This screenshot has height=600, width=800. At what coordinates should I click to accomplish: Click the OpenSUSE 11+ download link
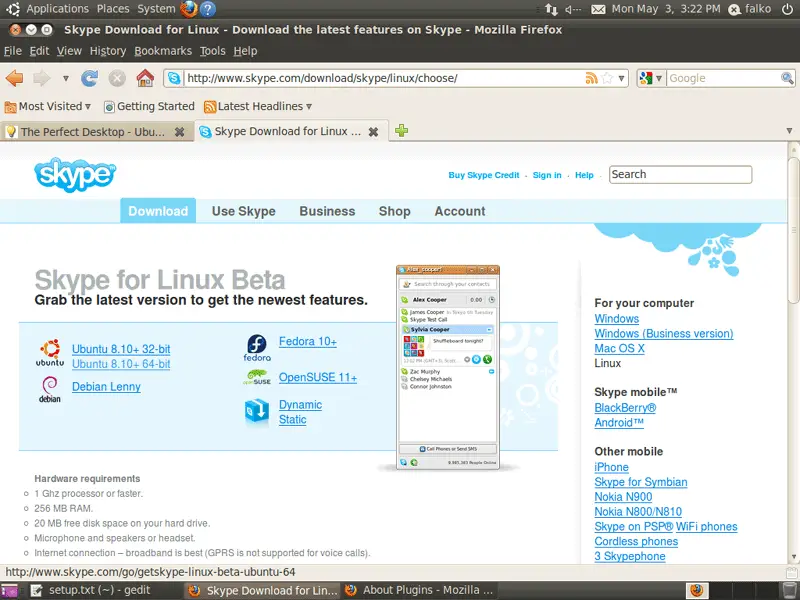[x=318, y=378]
